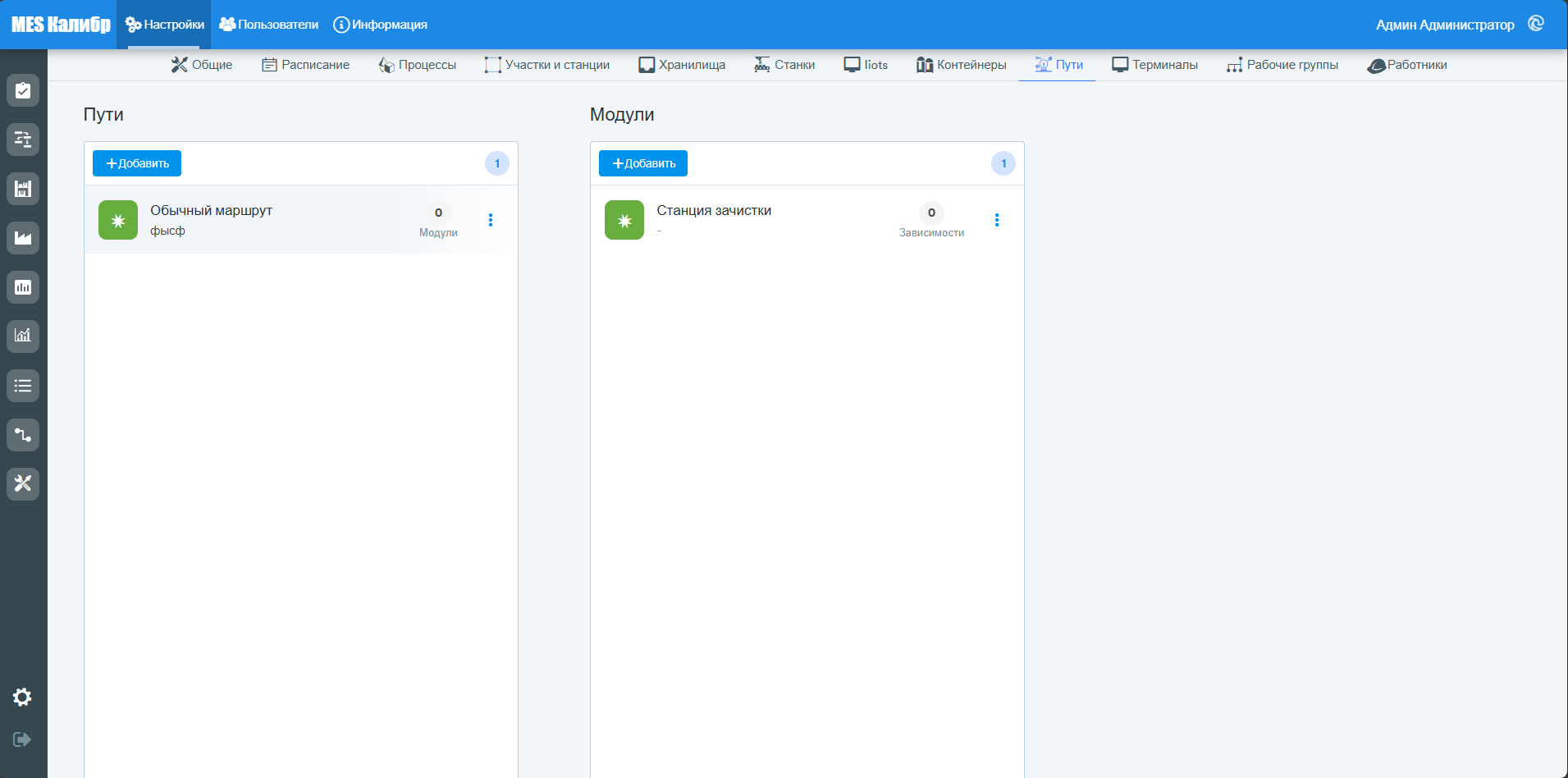Switch to the Расписание tab

(x=305, y=65)
